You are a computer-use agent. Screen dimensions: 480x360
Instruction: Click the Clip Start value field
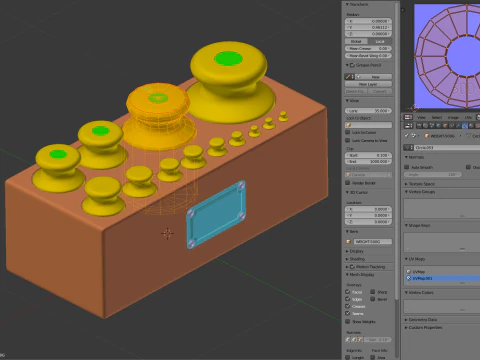pyautogui.click(x=368, y=155)
